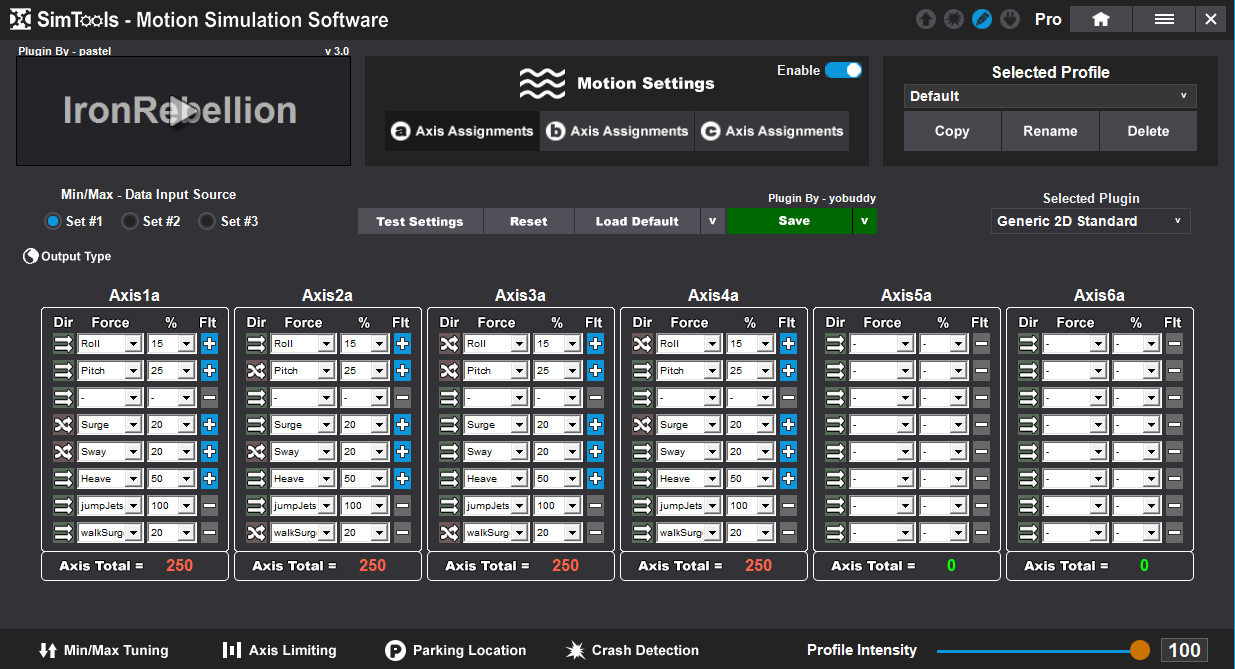Open Axis1a Pitch force dropdown
Screen dimensions: 1235x669
click(x=110, y=370)
